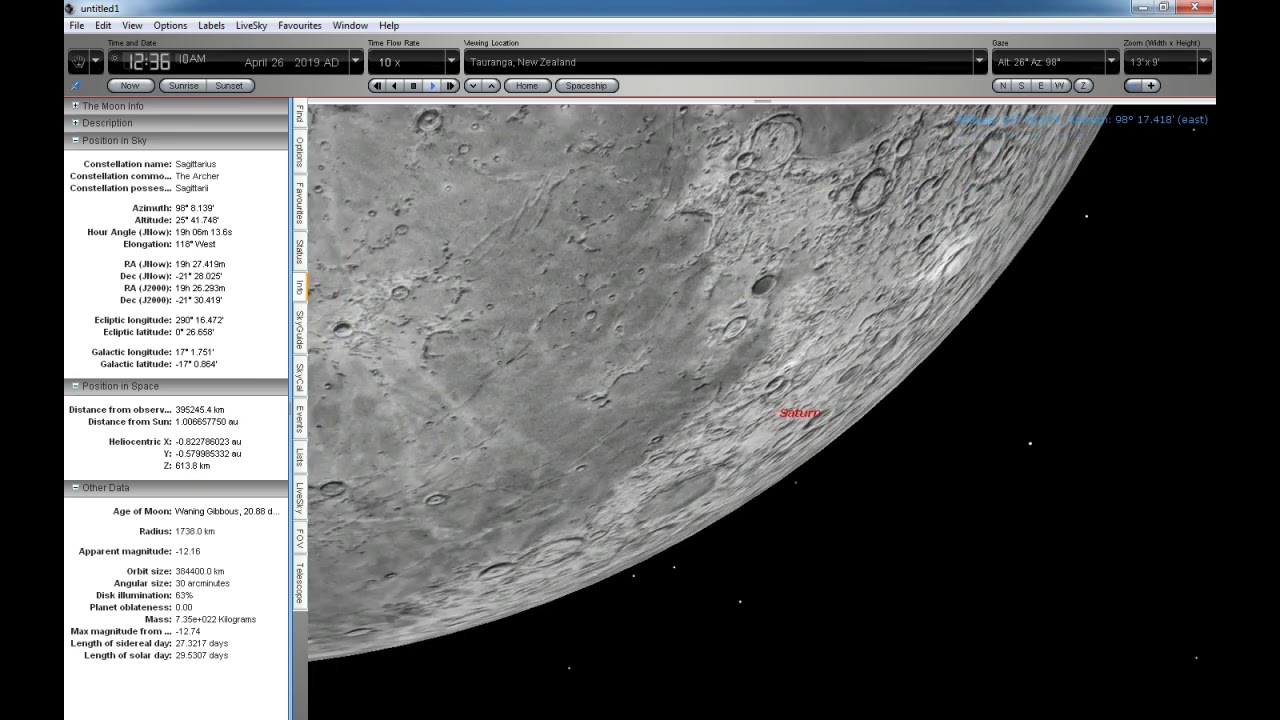Point gaze toward North with N button
1280x720 pixels.
point(1002,86)
